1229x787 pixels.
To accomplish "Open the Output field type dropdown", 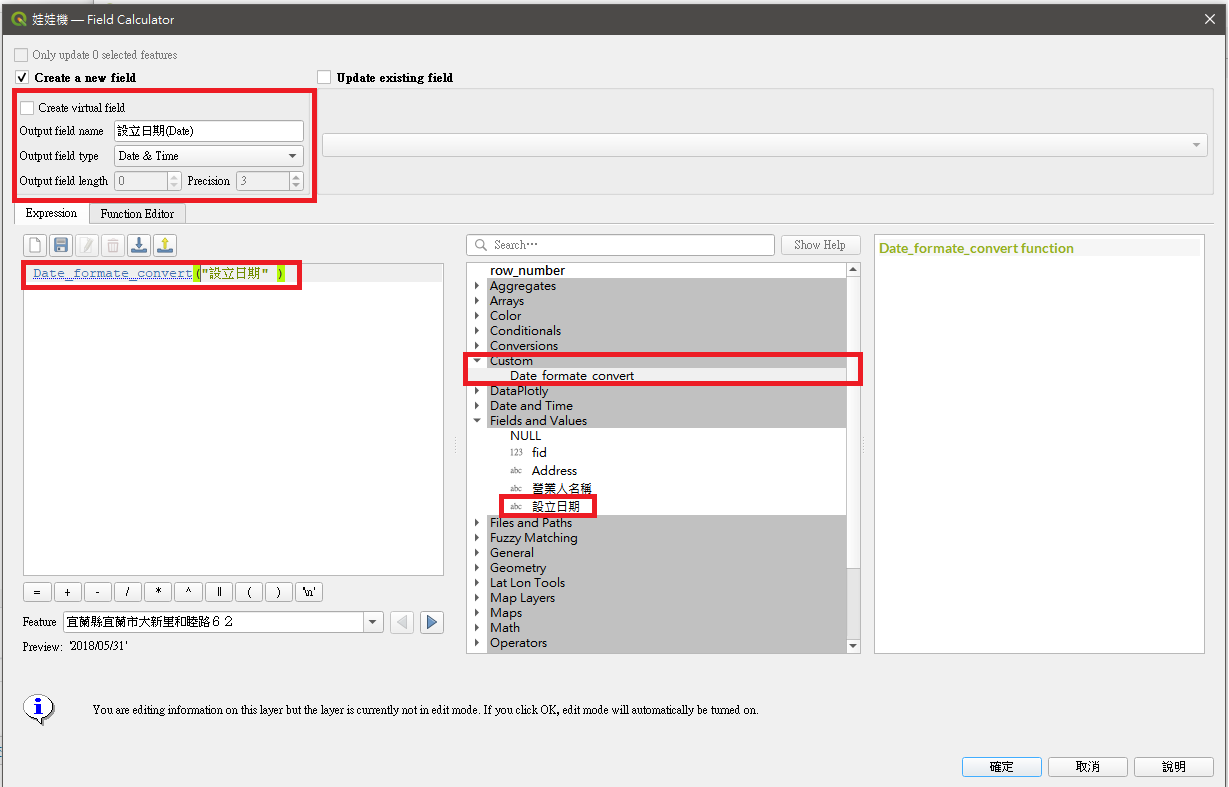I will point(291,156).
